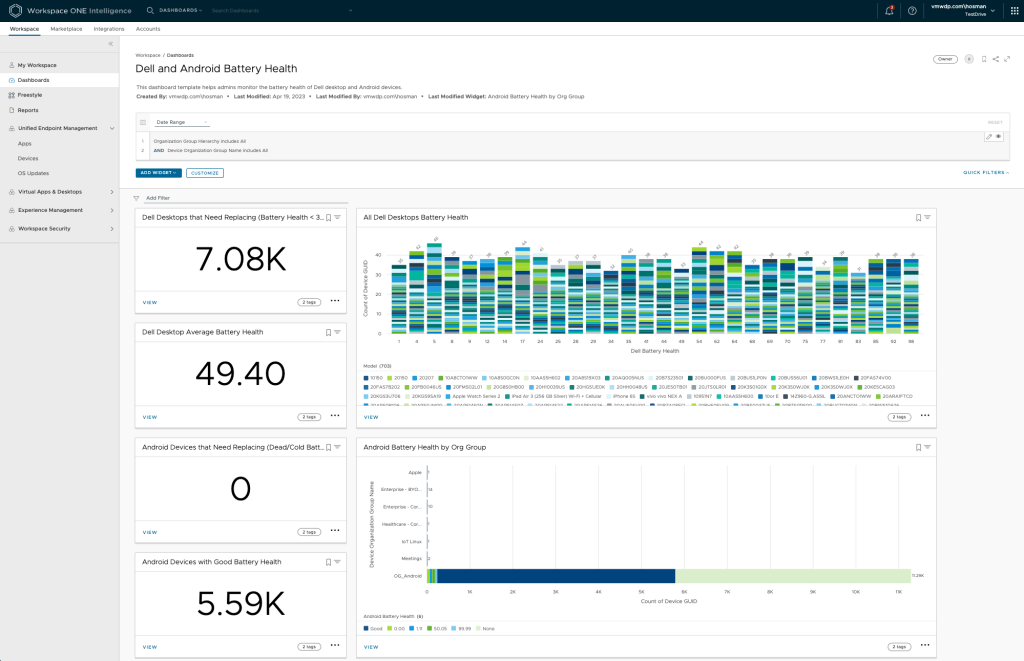
Task: Click the help question mark icon
Action: coord(912,10)
